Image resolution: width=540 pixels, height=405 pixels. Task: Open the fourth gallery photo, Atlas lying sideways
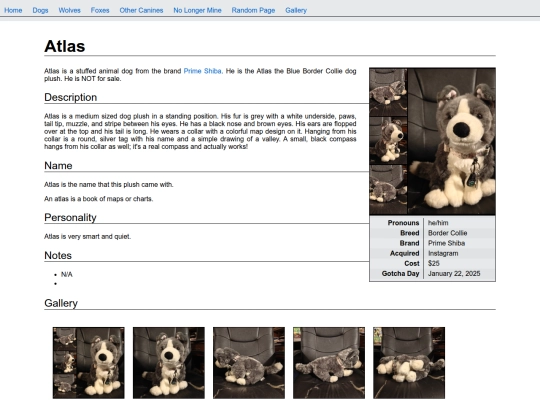point(329,363)
